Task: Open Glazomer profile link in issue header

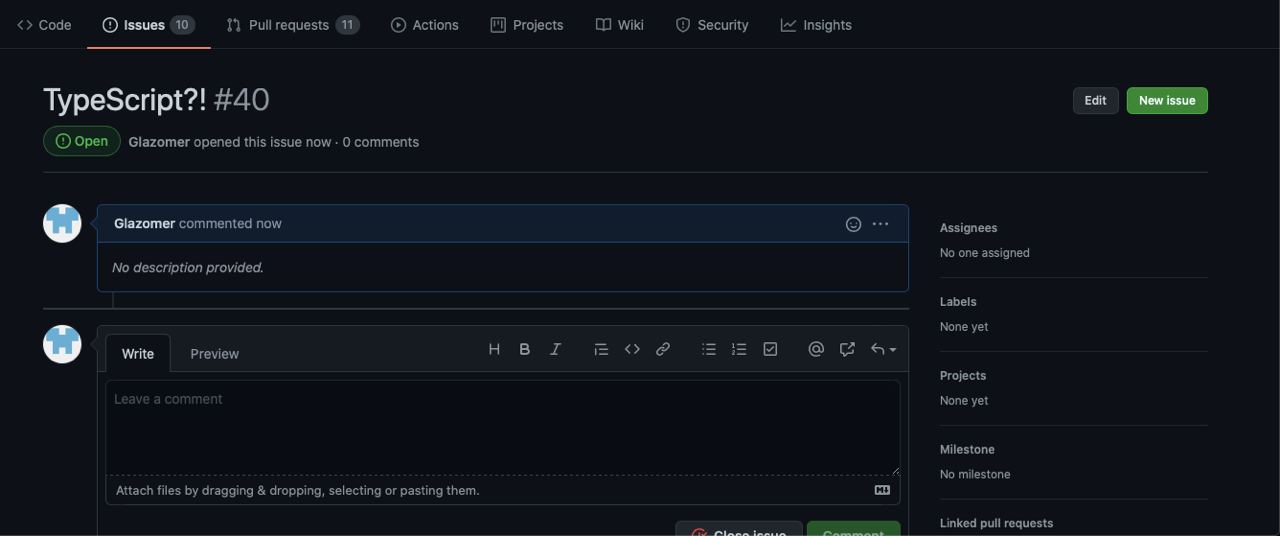Action: [159, 142]
